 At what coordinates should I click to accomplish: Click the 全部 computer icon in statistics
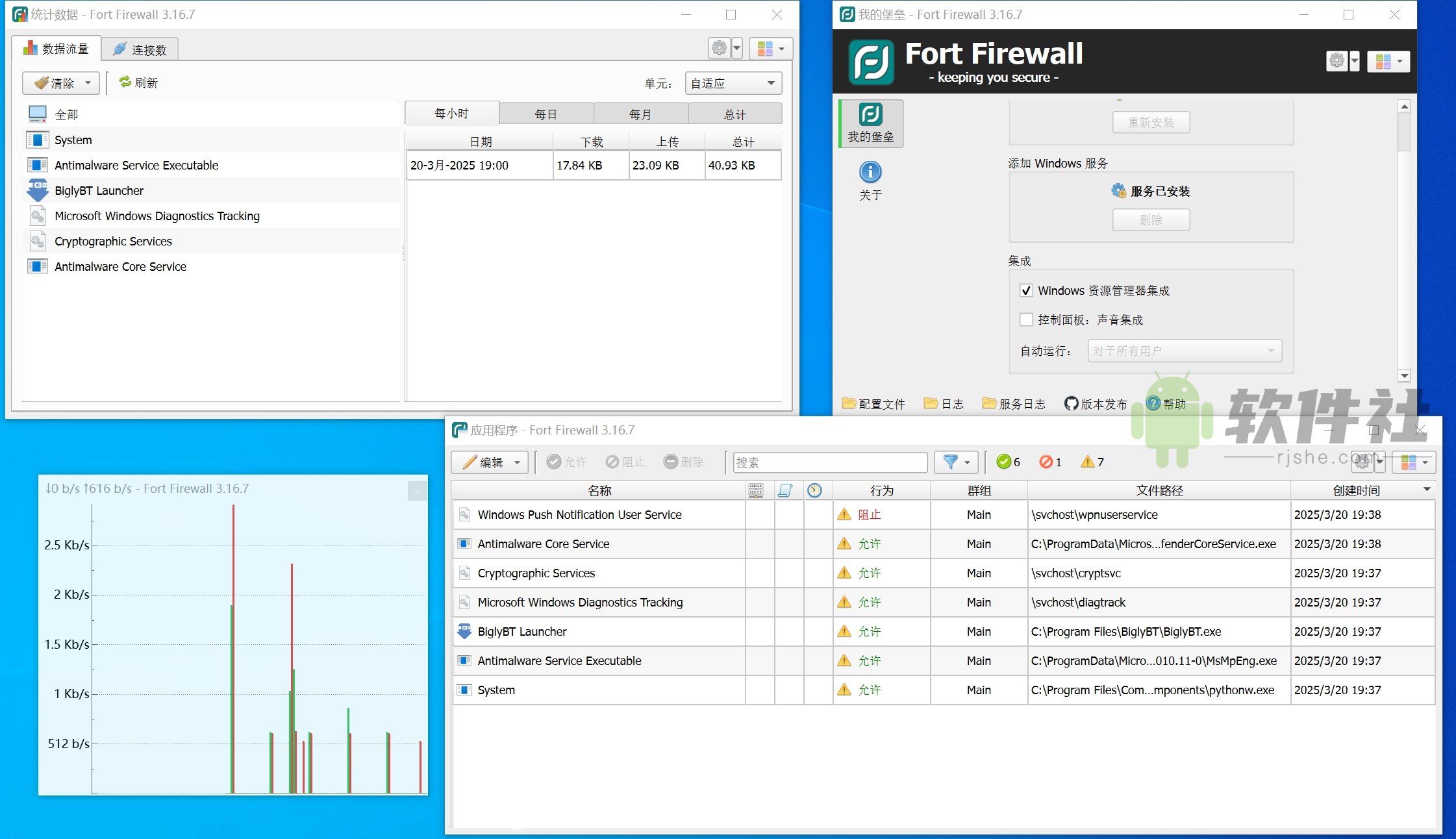click(x=38, y=114)
